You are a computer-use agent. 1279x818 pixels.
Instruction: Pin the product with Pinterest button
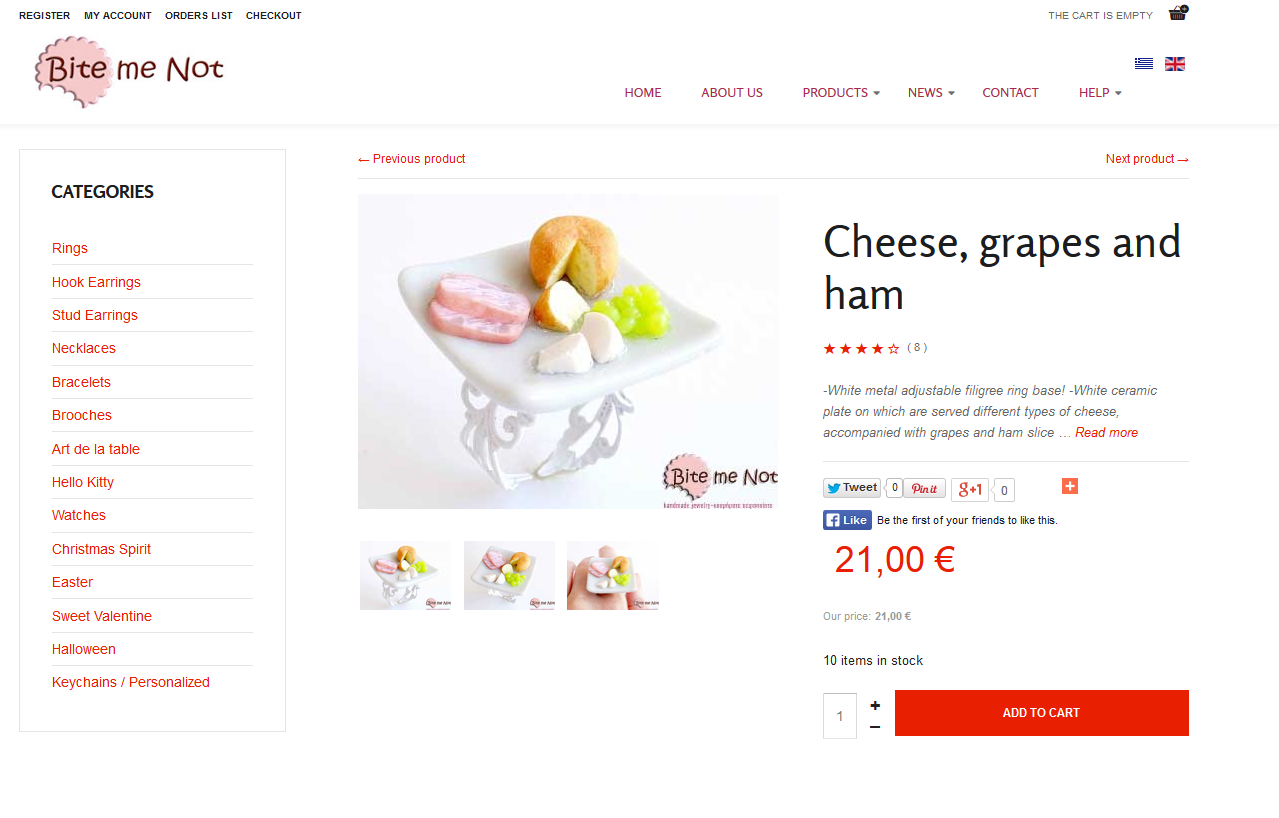(x=924, y=488)
